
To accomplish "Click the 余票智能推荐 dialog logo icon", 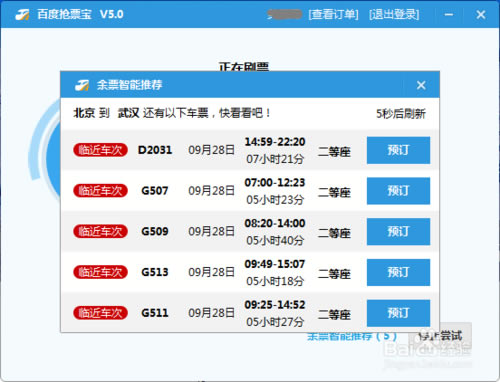I will coord(82,85).
